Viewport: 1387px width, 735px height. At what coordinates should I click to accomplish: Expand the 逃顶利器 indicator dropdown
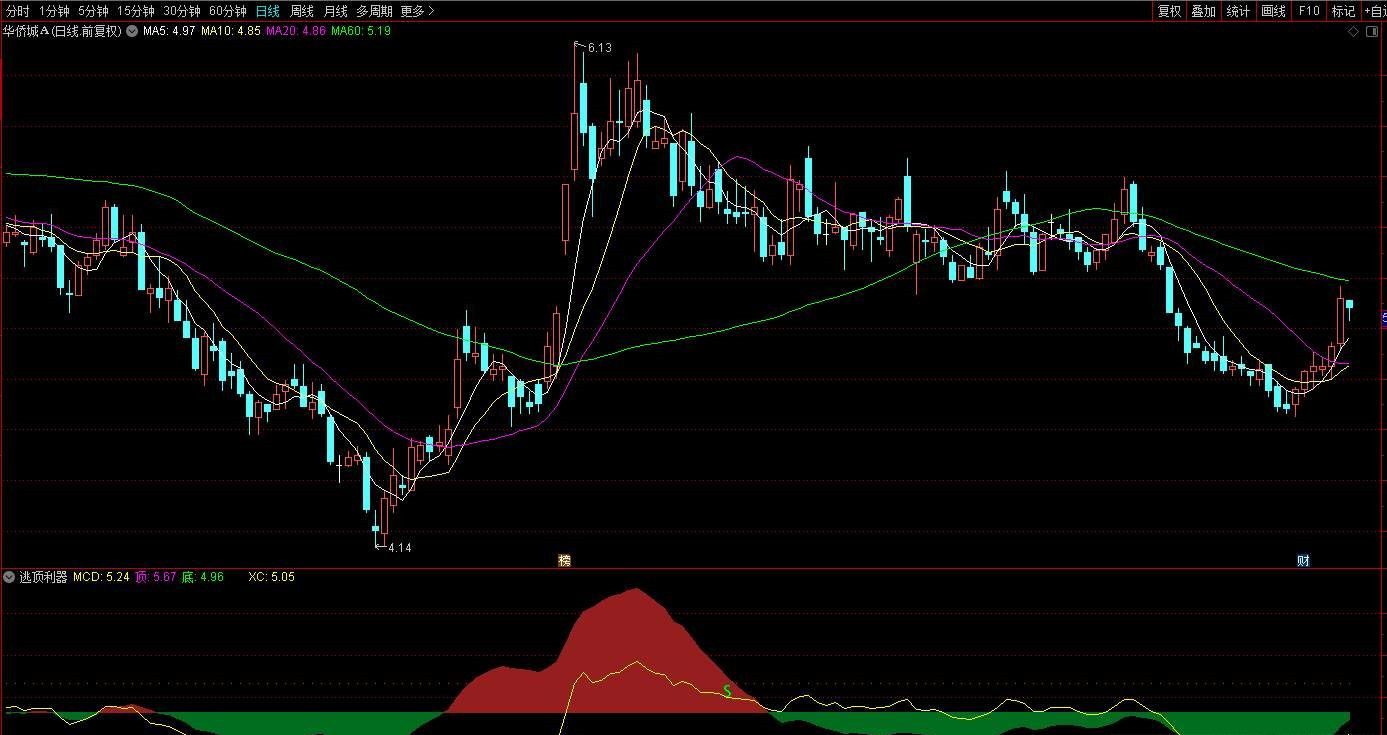(x=10, y=577)
